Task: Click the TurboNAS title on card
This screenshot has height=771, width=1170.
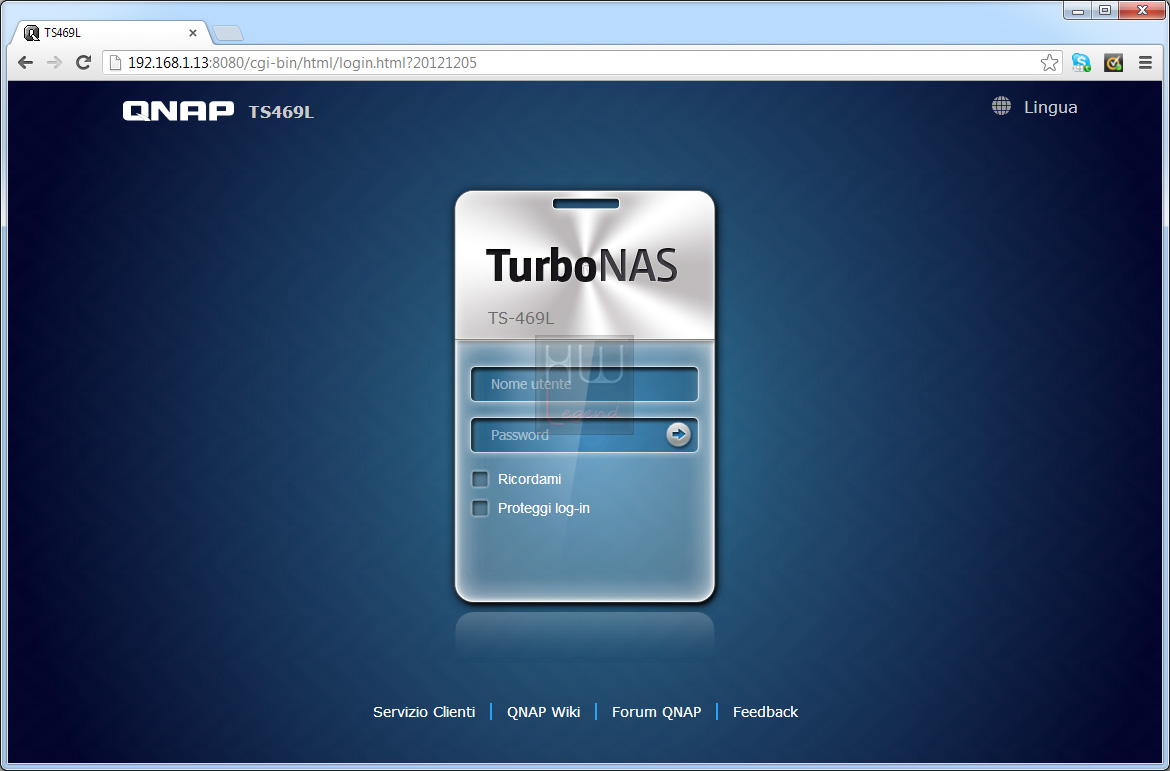Action: (581, 265)
